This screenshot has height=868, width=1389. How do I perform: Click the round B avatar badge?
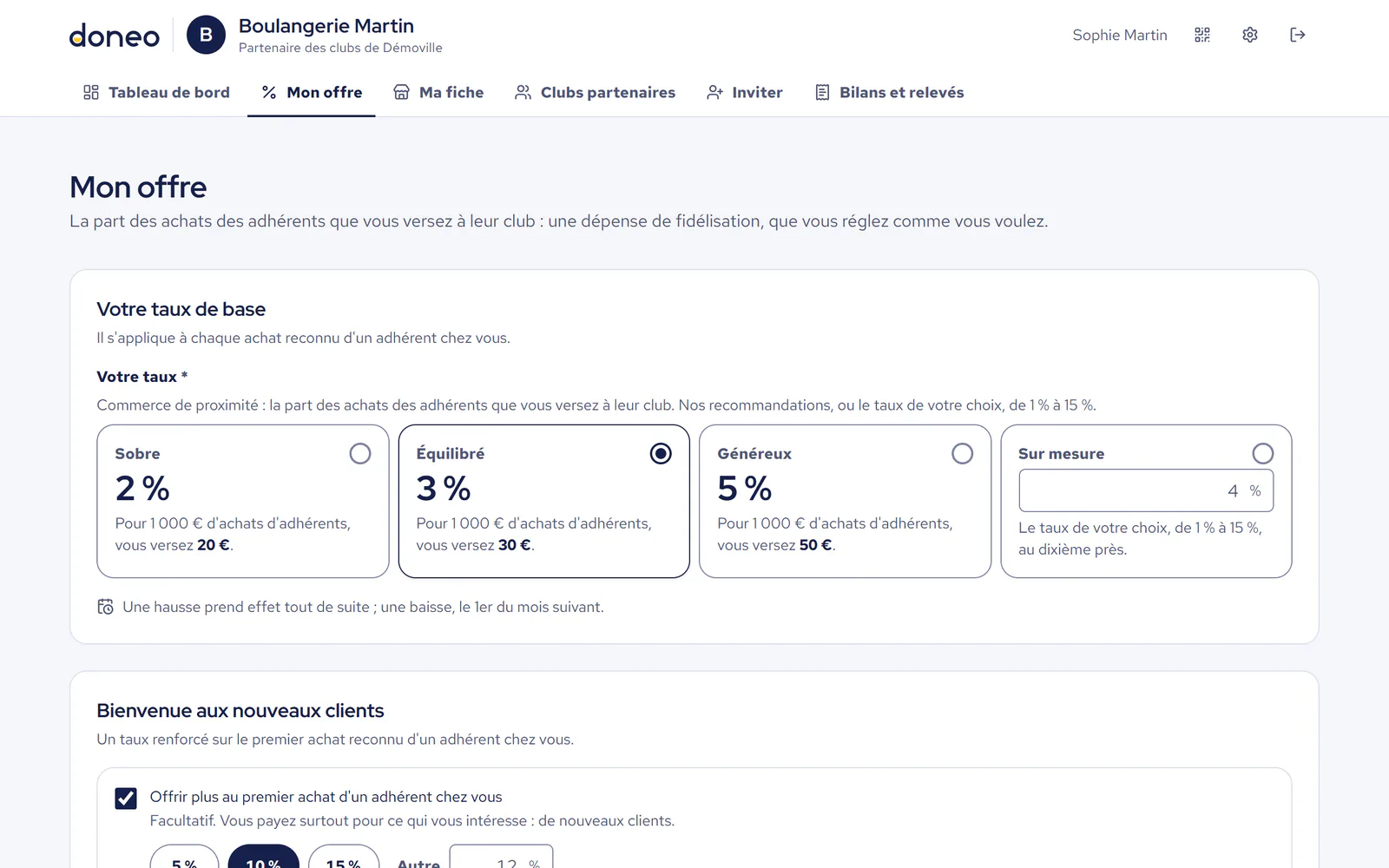[207, 35]
